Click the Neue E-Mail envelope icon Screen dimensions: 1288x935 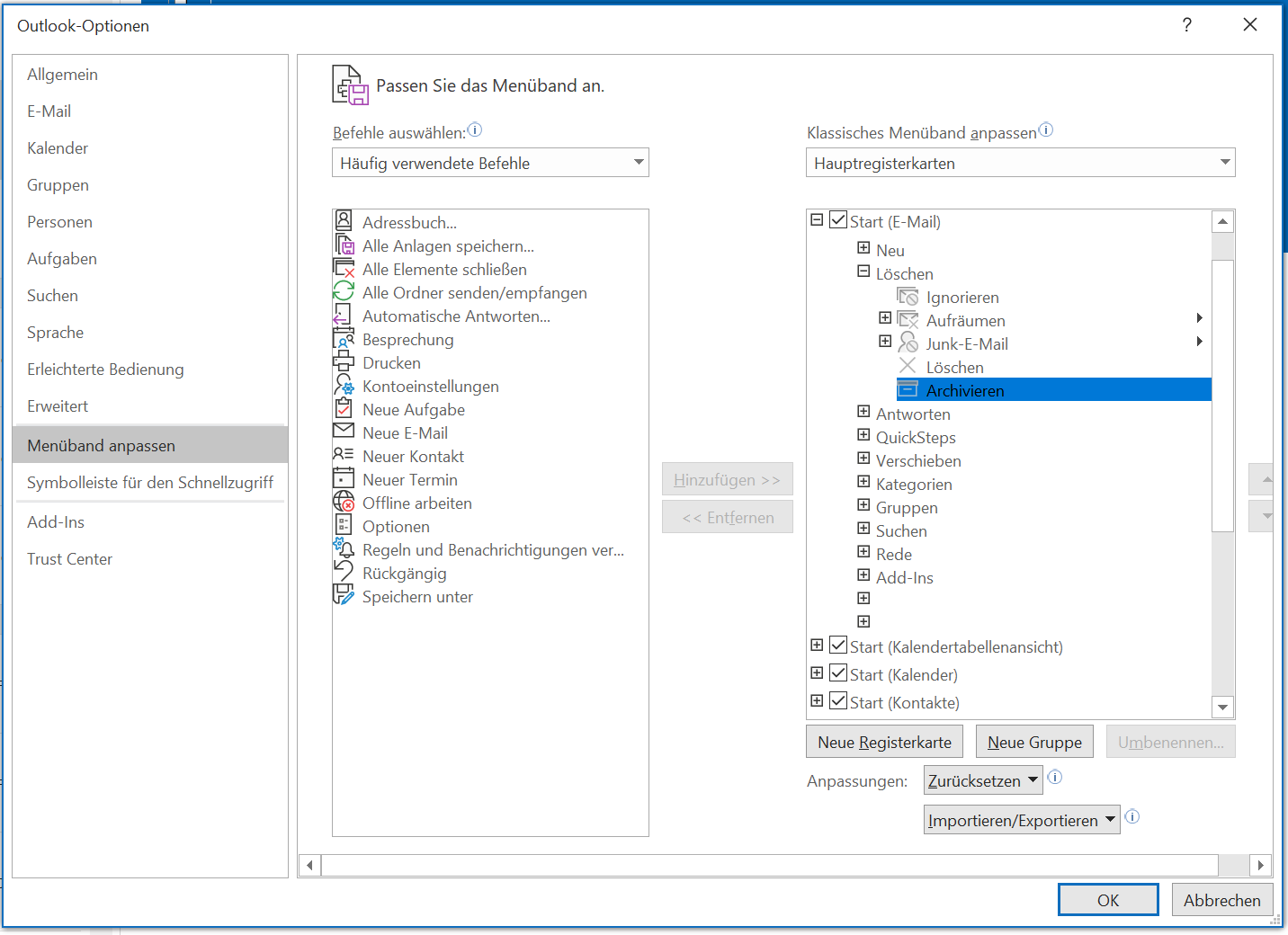pos(344,432)
